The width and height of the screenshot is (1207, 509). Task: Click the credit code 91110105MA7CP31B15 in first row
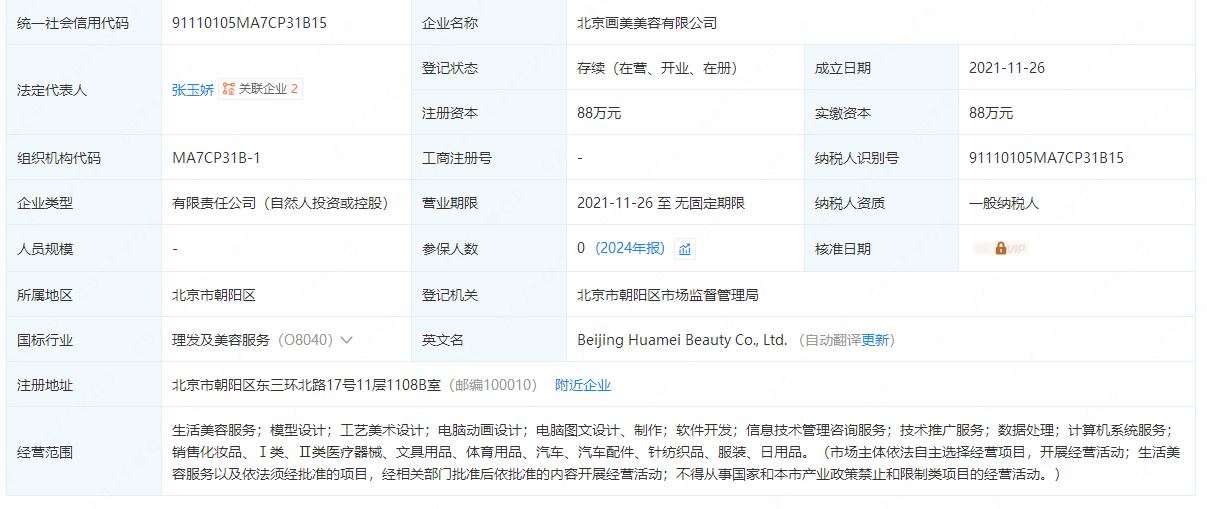tap(249, 23)
